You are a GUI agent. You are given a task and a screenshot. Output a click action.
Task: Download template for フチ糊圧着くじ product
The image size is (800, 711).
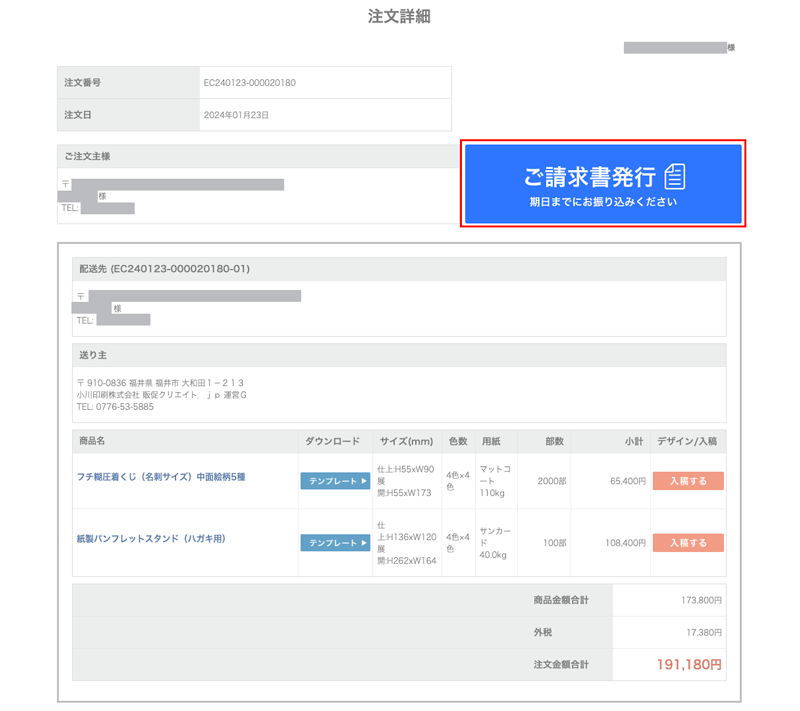pyautogui.click(x=335, y=481)
